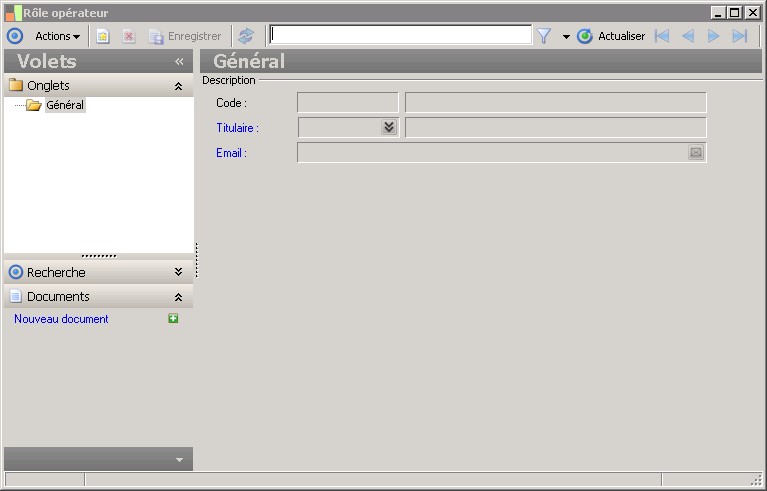Viewport: 767px width, 491px height.
Task: Click the Documents header label
Action: pyautogui.click(x=58, y=296)
